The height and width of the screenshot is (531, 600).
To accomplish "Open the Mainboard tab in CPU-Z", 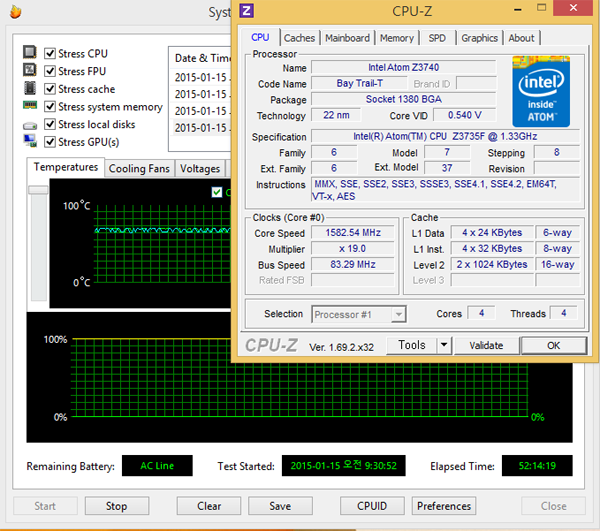I will click(x=347, y=38).
